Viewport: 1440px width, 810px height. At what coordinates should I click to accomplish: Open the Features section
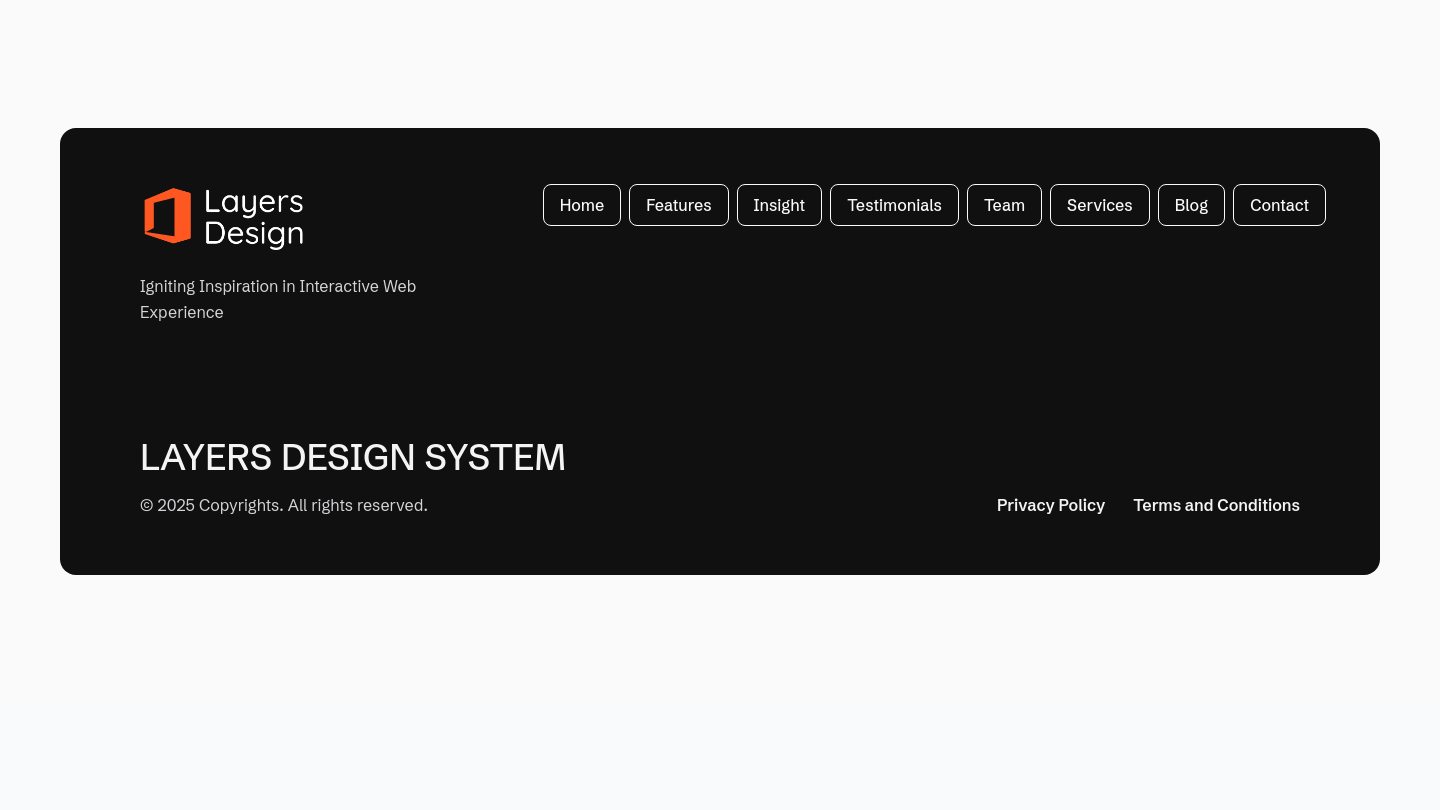678,205
